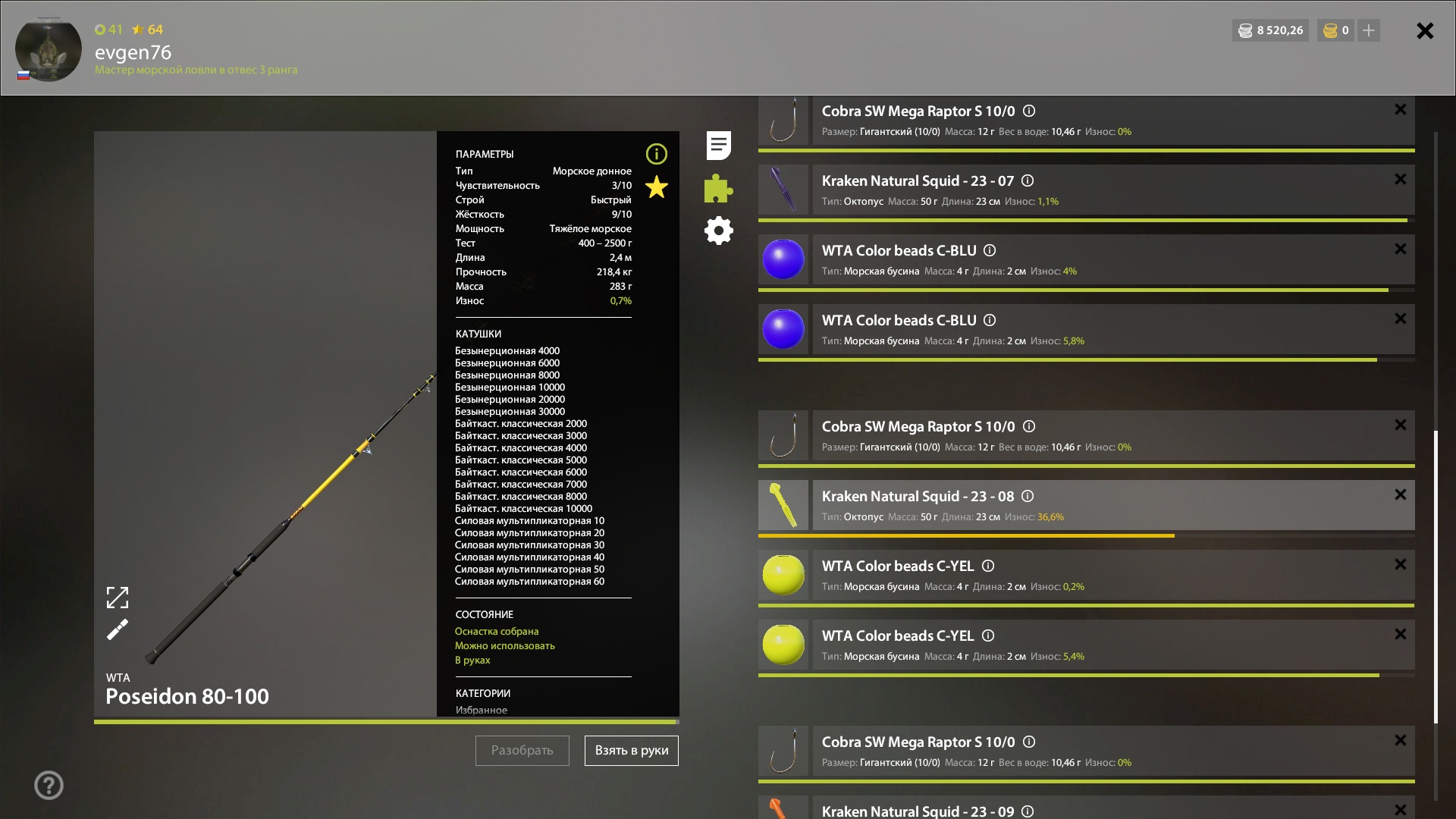Remove the second WTA Color beads C-YEL

click(1400, 635)
